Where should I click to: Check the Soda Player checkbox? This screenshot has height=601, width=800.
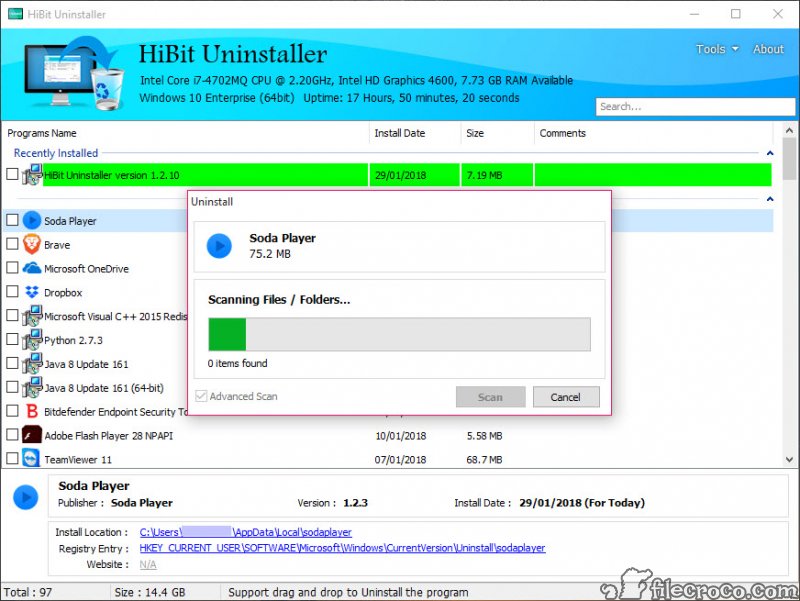pyautogui.click(x=12, y=220)
